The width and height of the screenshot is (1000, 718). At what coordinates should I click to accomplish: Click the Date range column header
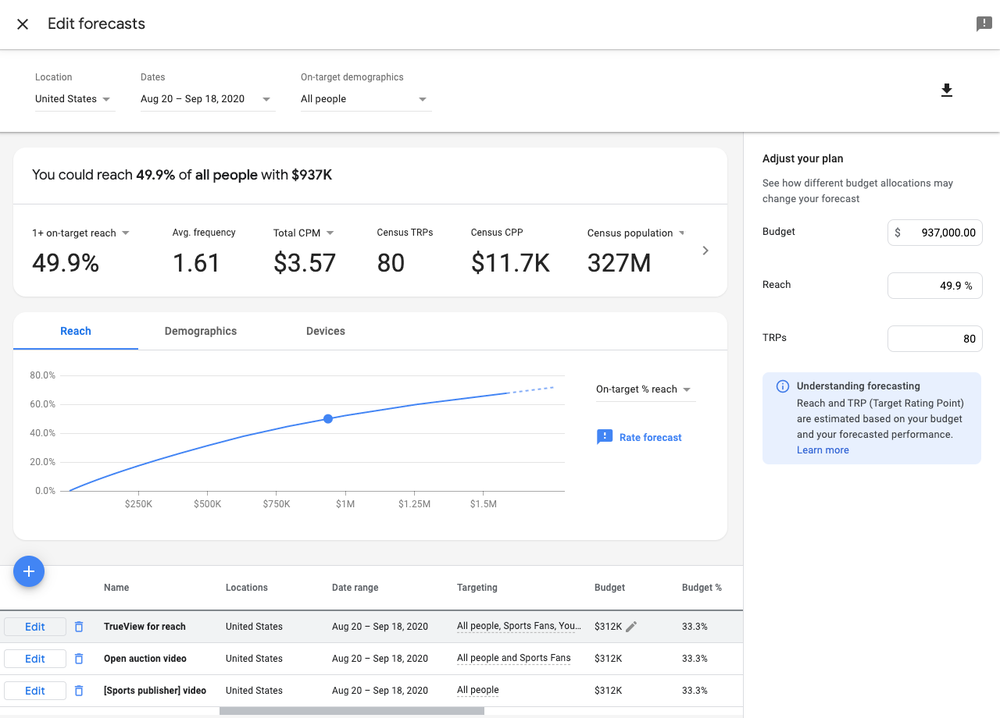(355, 587)
